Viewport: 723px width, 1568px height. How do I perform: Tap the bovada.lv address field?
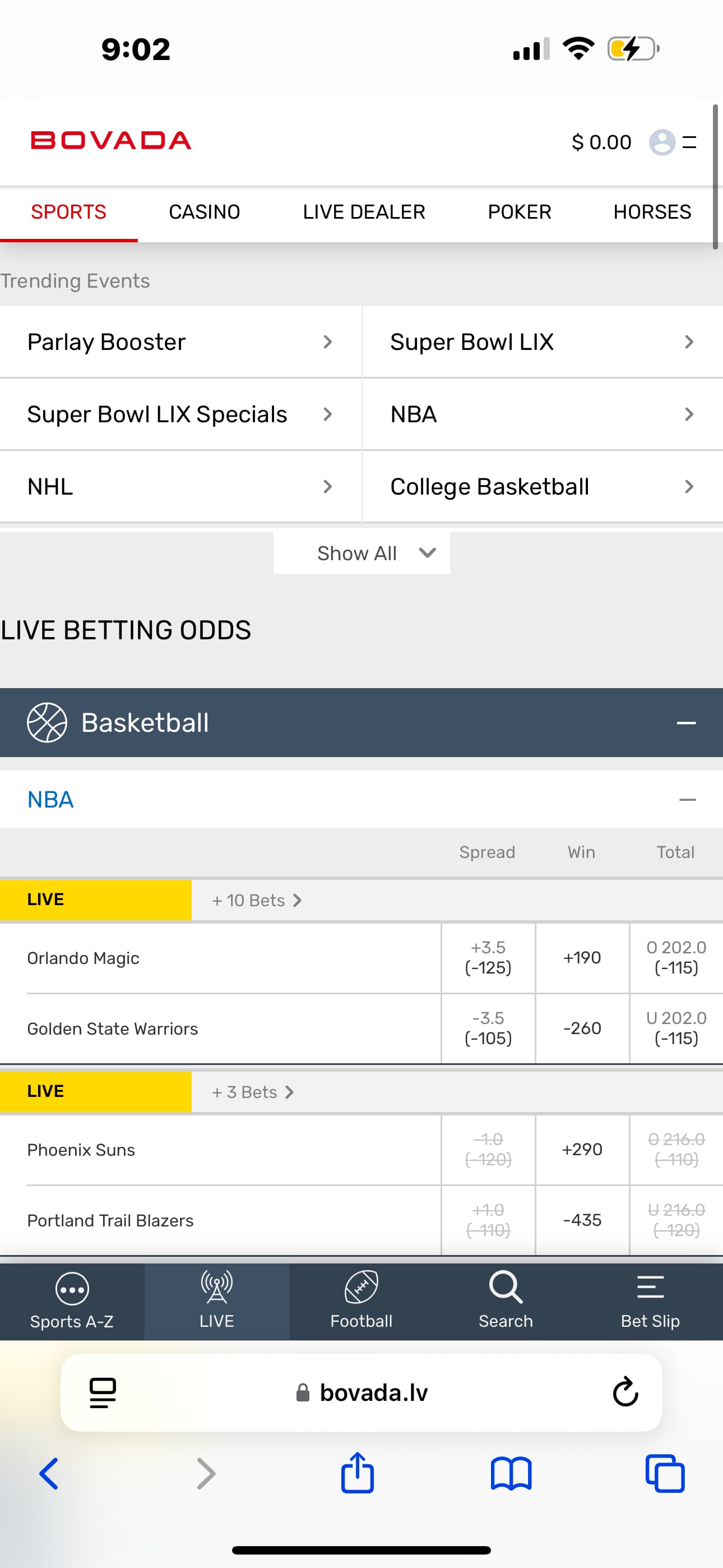pos(373,1392)
